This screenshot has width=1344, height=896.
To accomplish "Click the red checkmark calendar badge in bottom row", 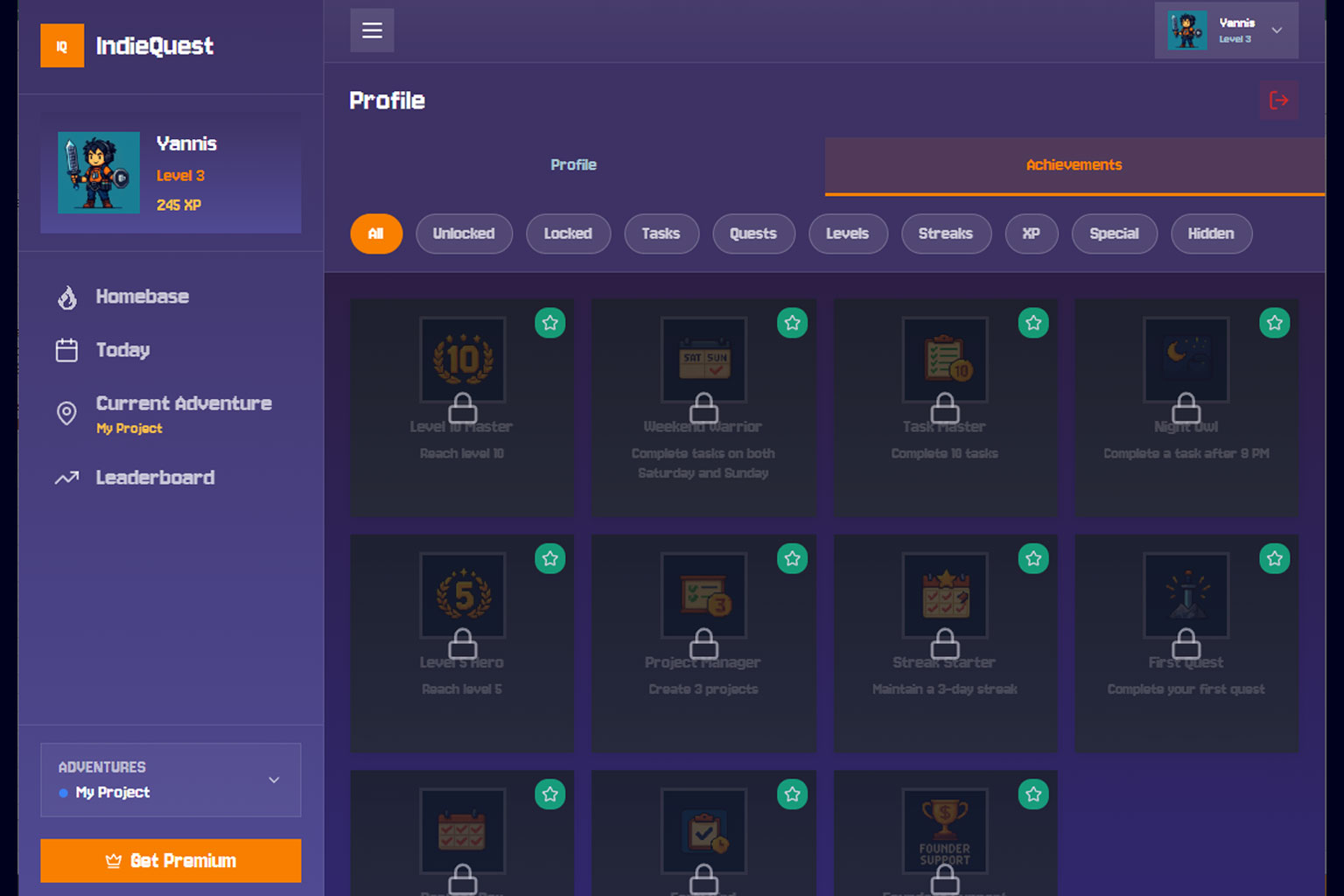I will click(462, 830).
